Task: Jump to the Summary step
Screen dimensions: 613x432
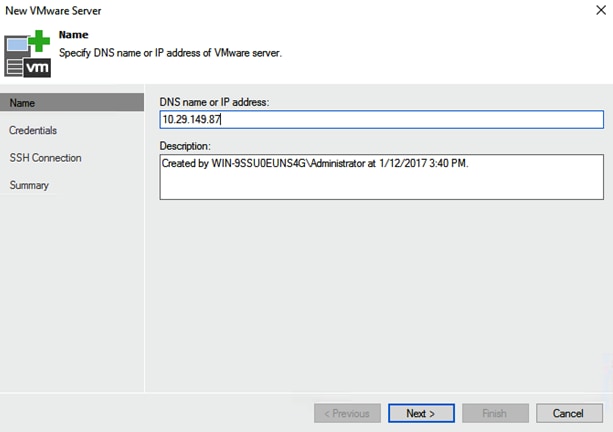Action: (x=29, y=185)
